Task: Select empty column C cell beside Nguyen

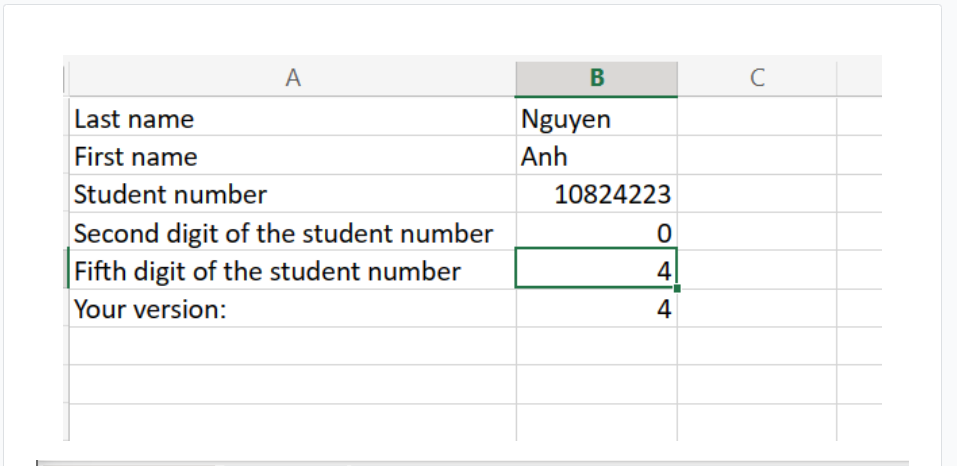Action: (757, 117)
